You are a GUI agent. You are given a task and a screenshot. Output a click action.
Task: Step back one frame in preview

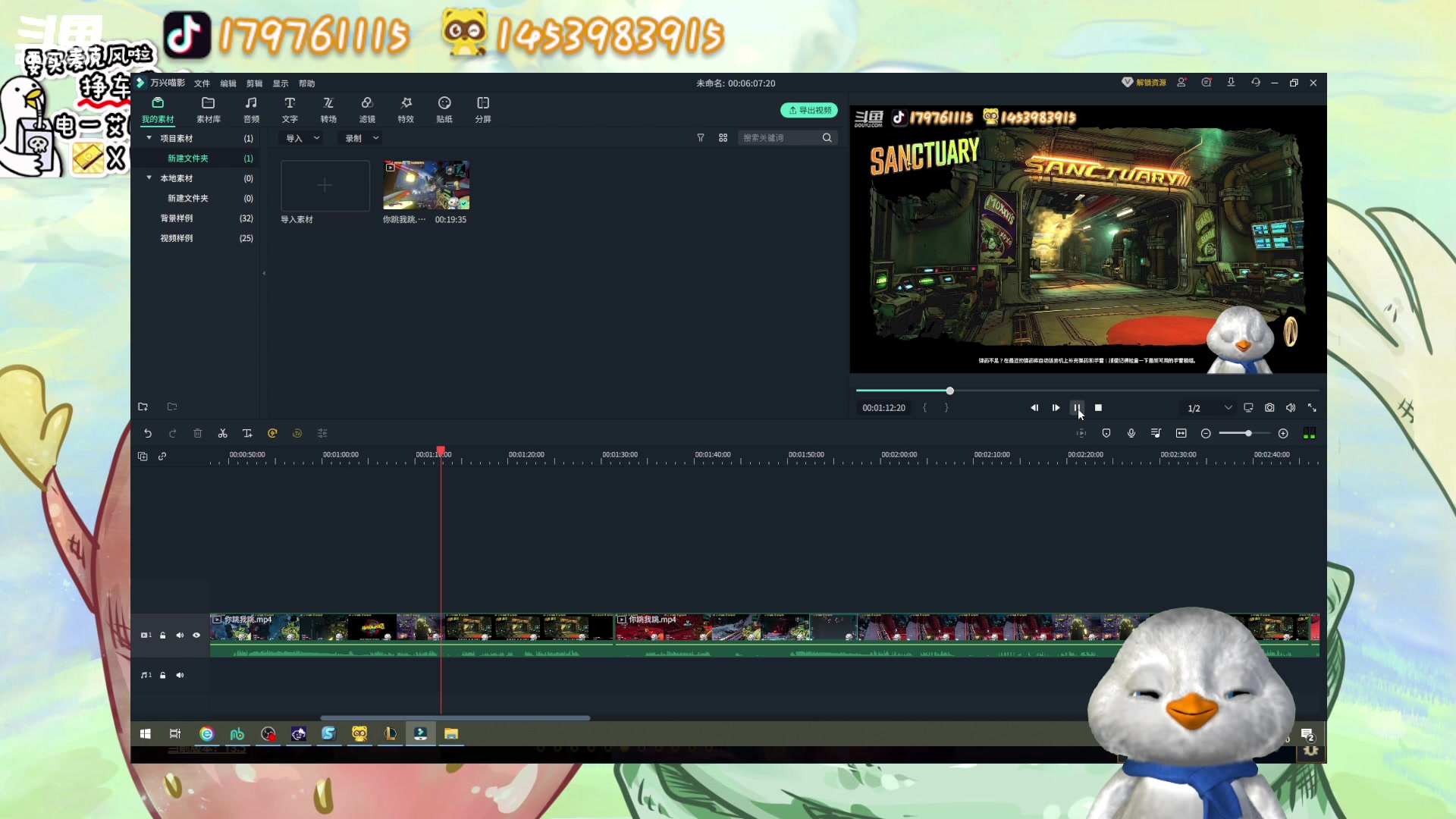(1034, 408)
